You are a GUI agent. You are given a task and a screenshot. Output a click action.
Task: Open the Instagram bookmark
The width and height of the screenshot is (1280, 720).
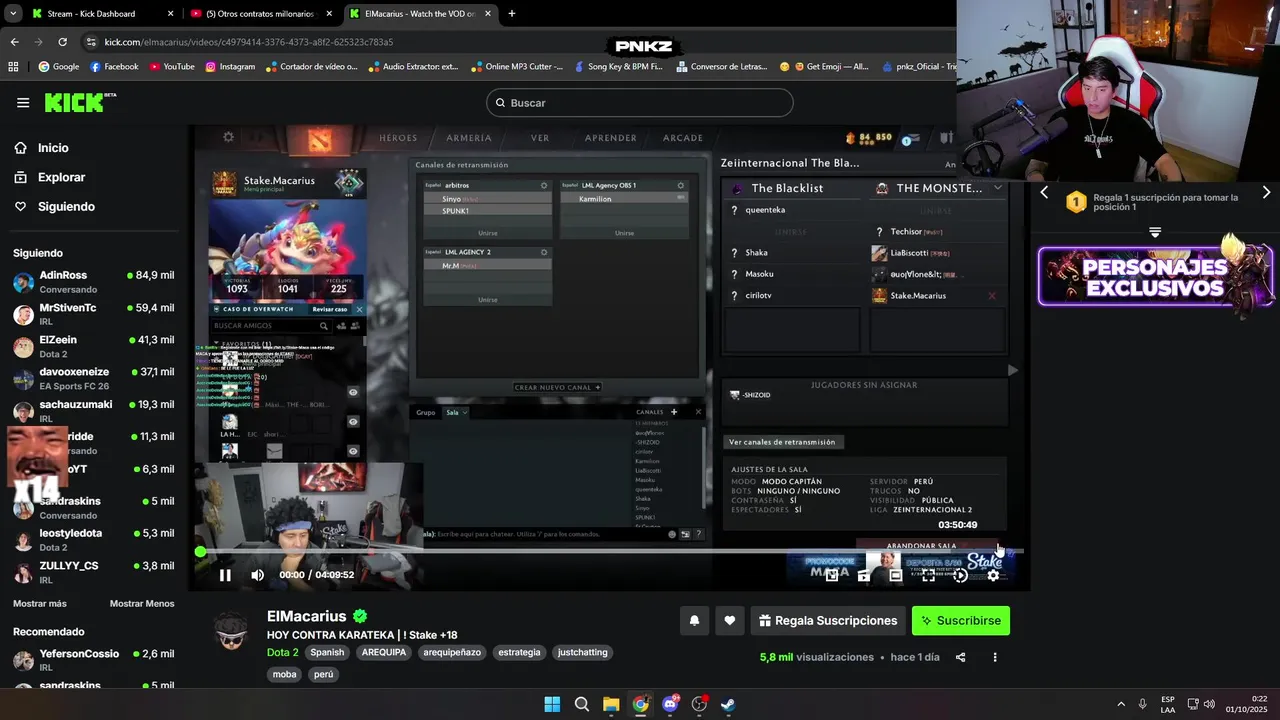230,67
